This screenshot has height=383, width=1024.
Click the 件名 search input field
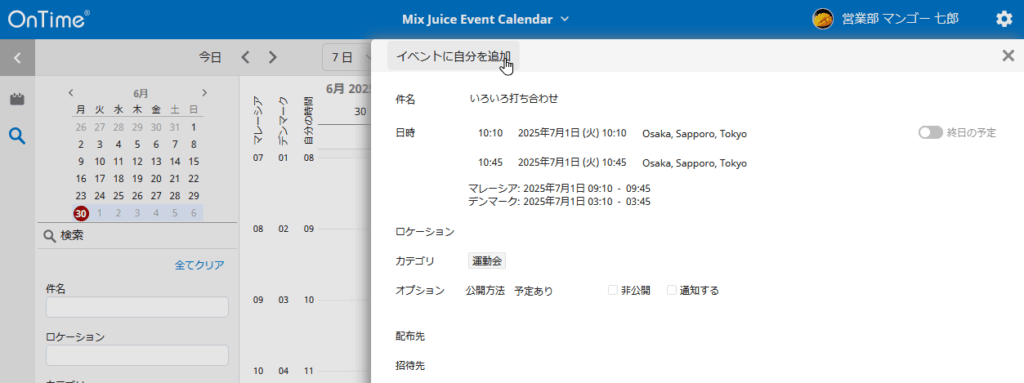coord(137,307)
